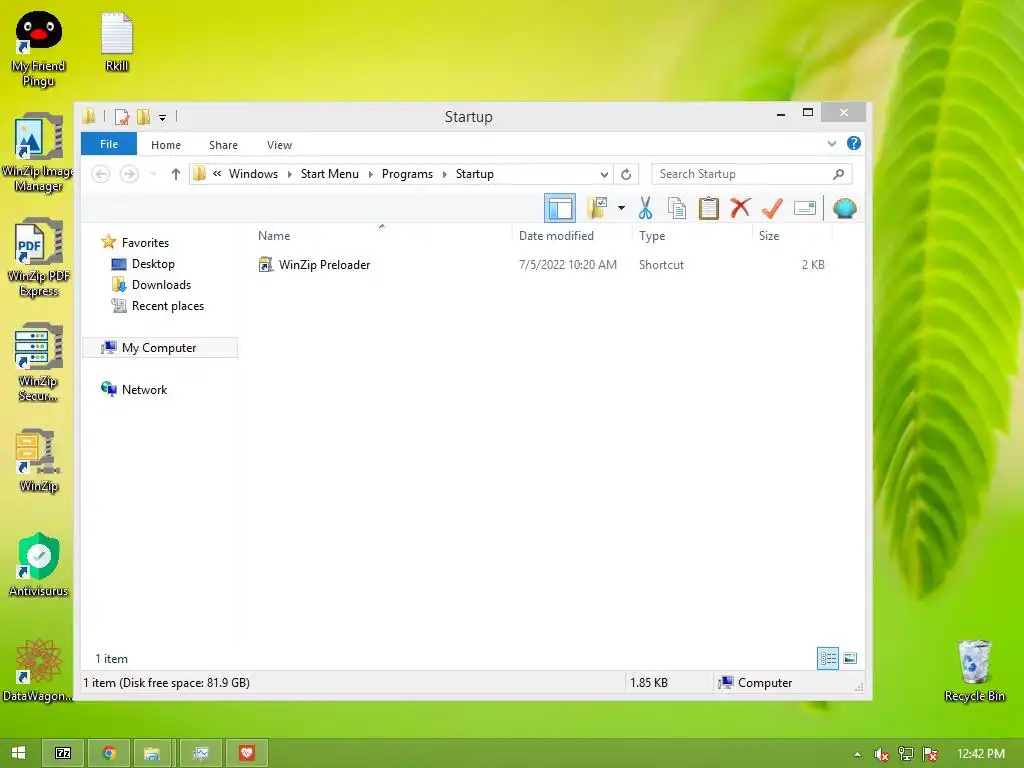
Task: Open My Friend Pingu desktop shortcut
Action: click(x=39, y=49)
